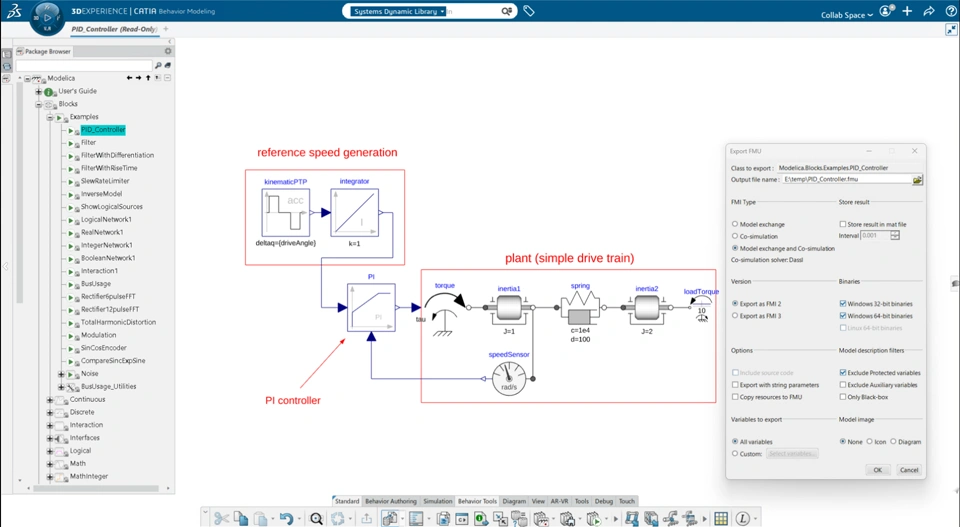960x527 pixels.
Task: Click the Copy icon in bottom toolbar
Action: [241, 518]
